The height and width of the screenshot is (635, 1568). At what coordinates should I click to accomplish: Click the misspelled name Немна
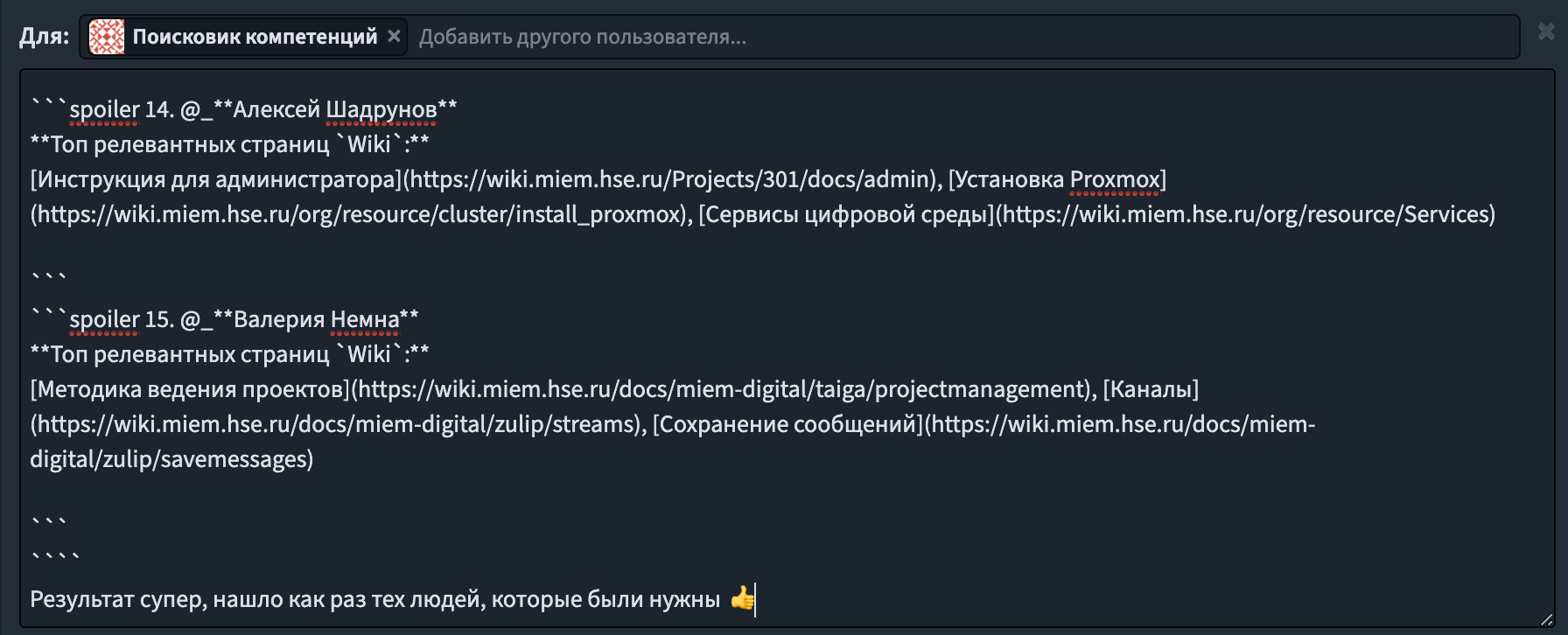365,319
